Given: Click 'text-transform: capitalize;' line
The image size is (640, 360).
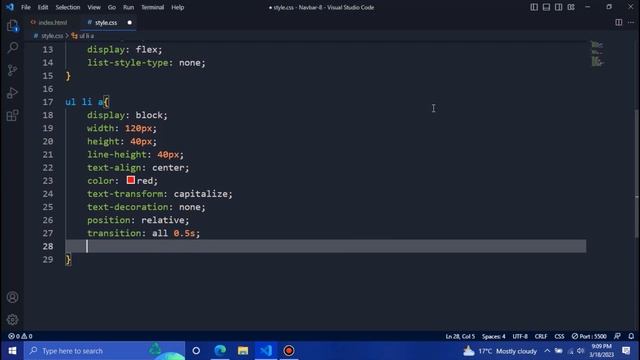Looking at the screenshot, I should pos(160,194).
